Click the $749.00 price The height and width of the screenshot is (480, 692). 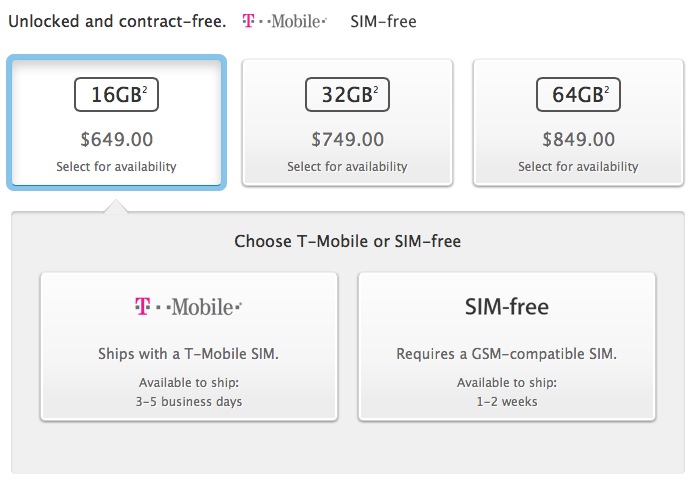347,138
